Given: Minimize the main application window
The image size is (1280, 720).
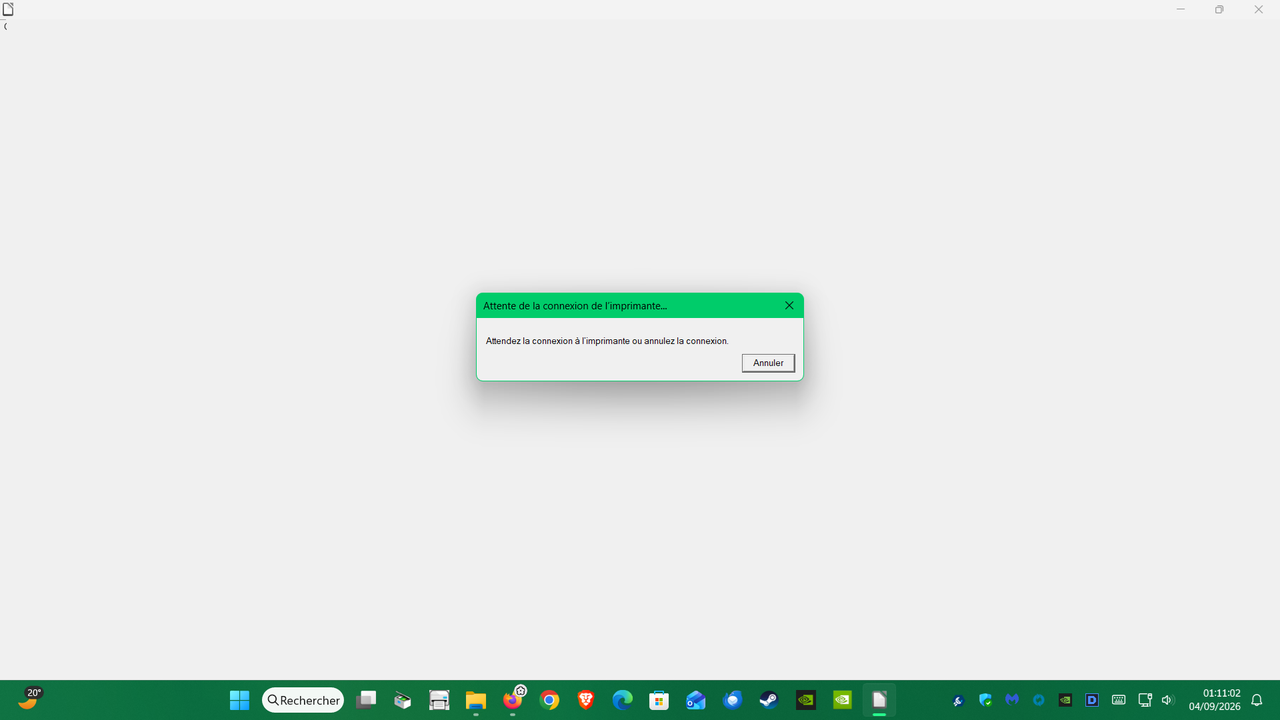Looking at the screenshot, I should pyautogui.click(x=1181, y=9).
